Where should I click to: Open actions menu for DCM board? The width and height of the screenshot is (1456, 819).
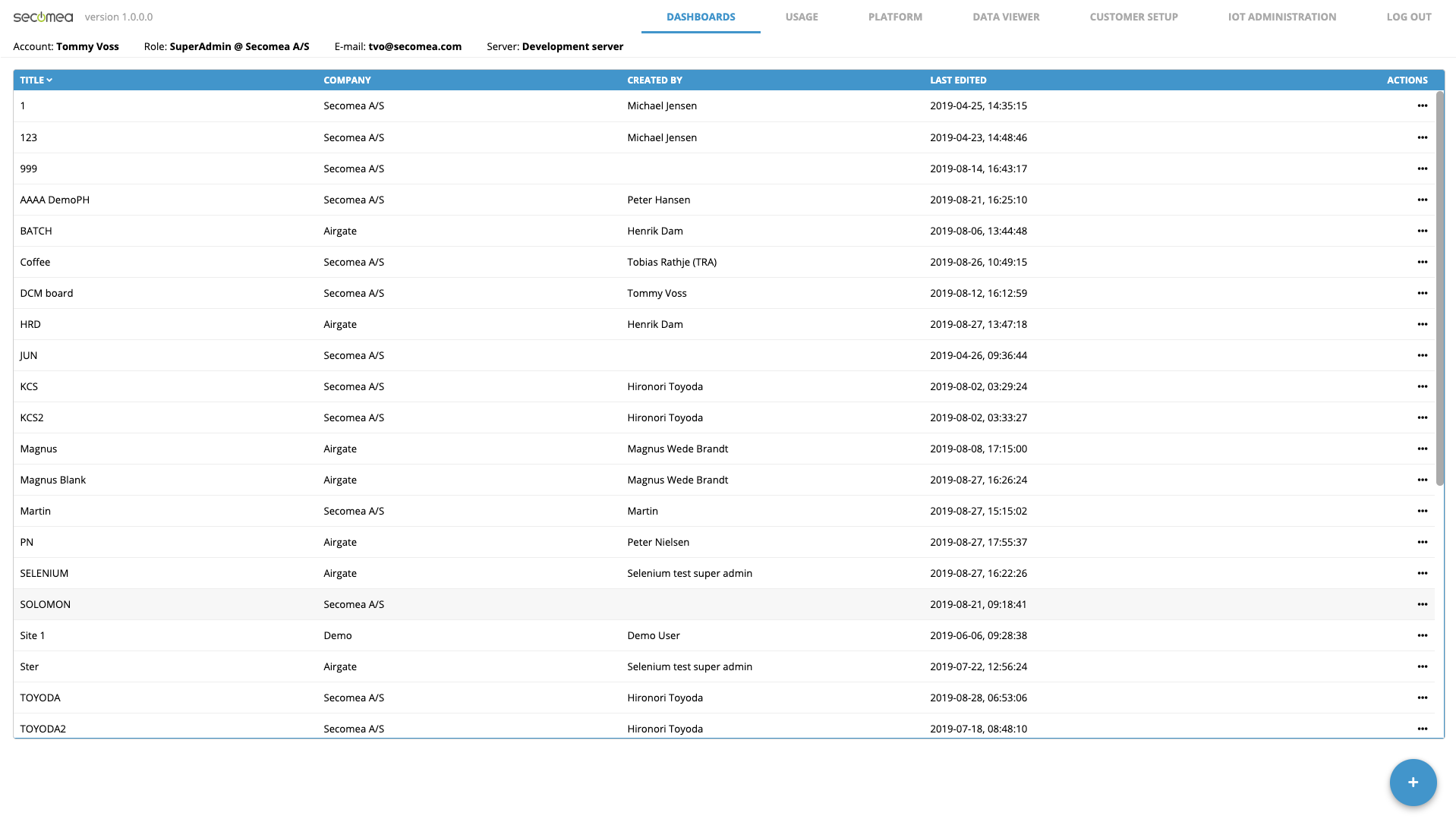(1422, 293)
